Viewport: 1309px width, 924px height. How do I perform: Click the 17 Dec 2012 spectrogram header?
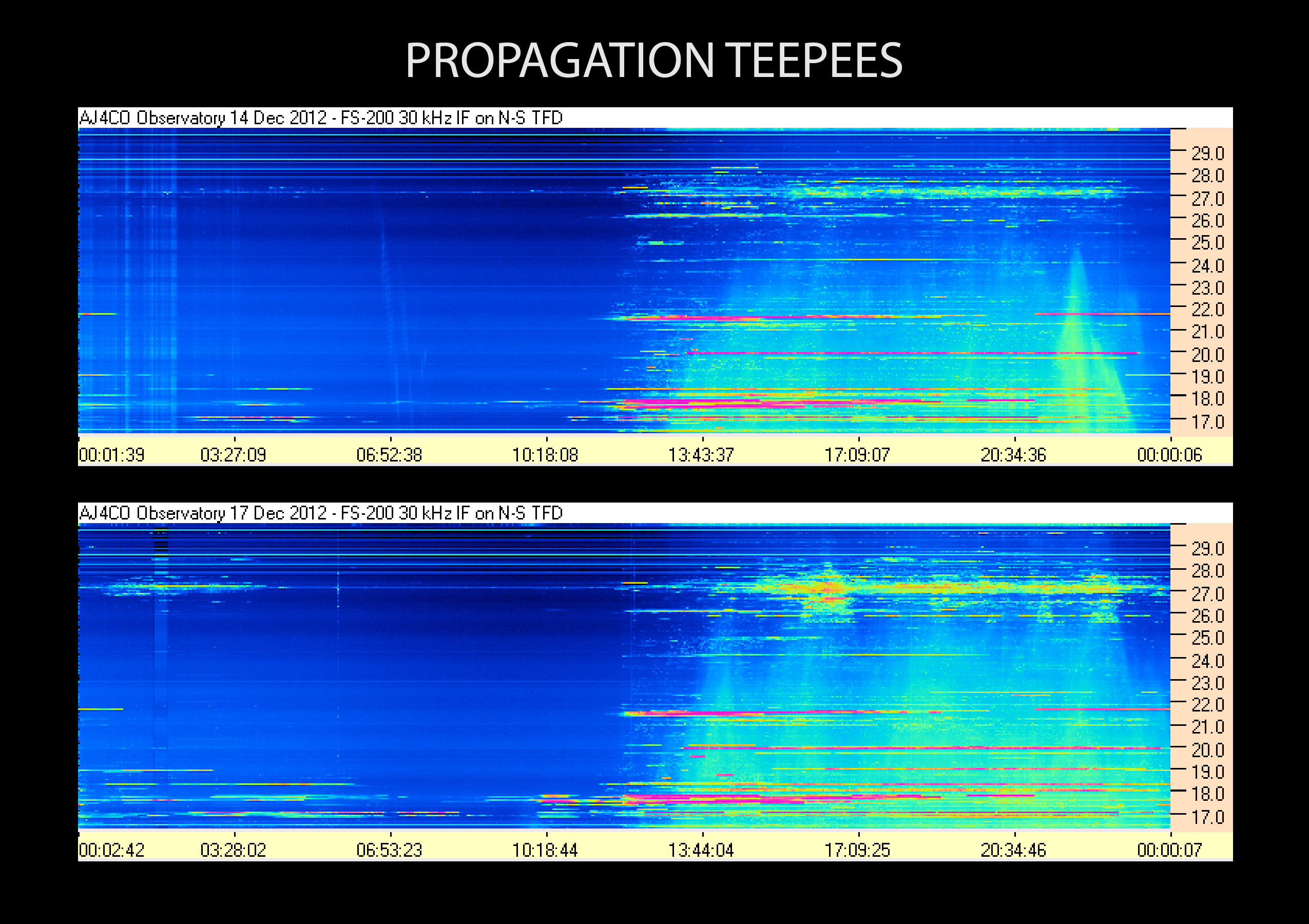(x=320, y=513)
